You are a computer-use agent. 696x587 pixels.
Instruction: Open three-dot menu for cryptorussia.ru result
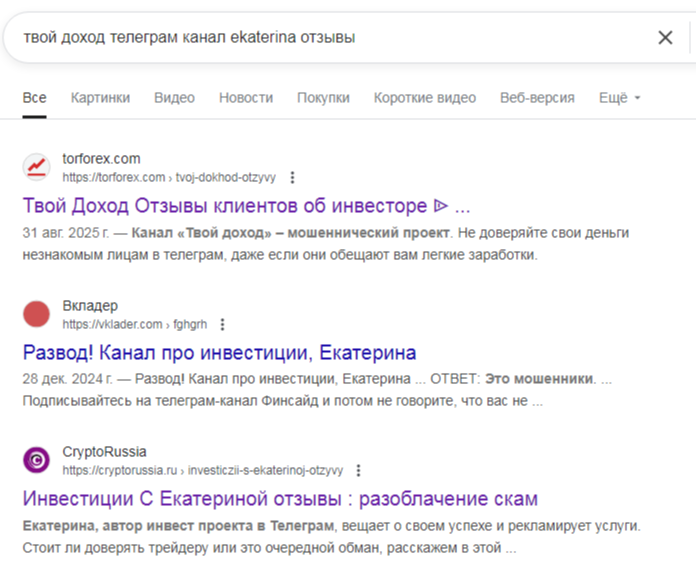click(x=358, y=470)
